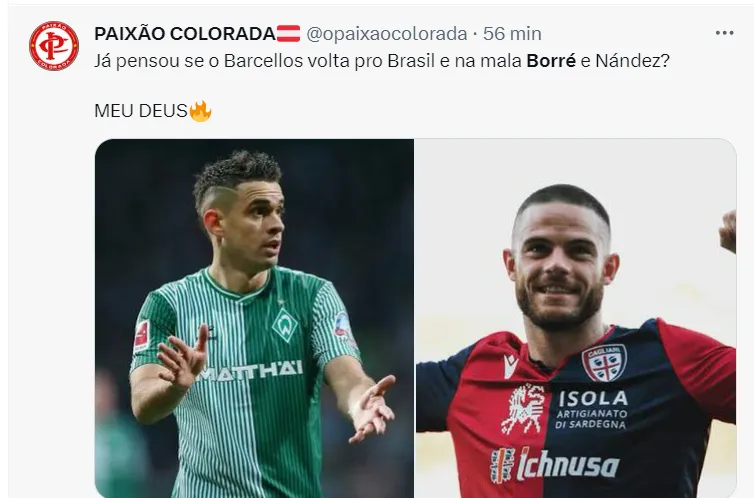Click the flag emoji beside the account name
The image size is (754, 498).
(289, 34)
